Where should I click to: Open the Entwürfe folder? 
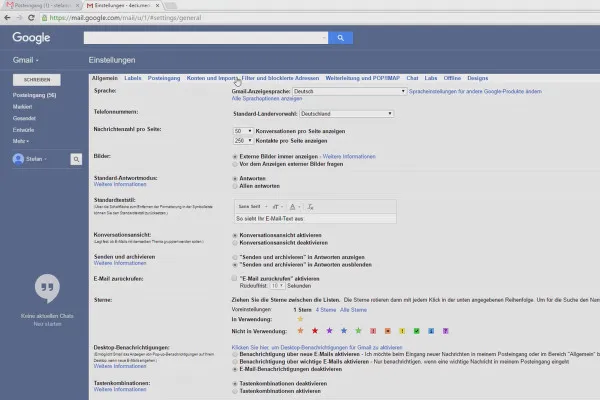(x=23, y=130)
